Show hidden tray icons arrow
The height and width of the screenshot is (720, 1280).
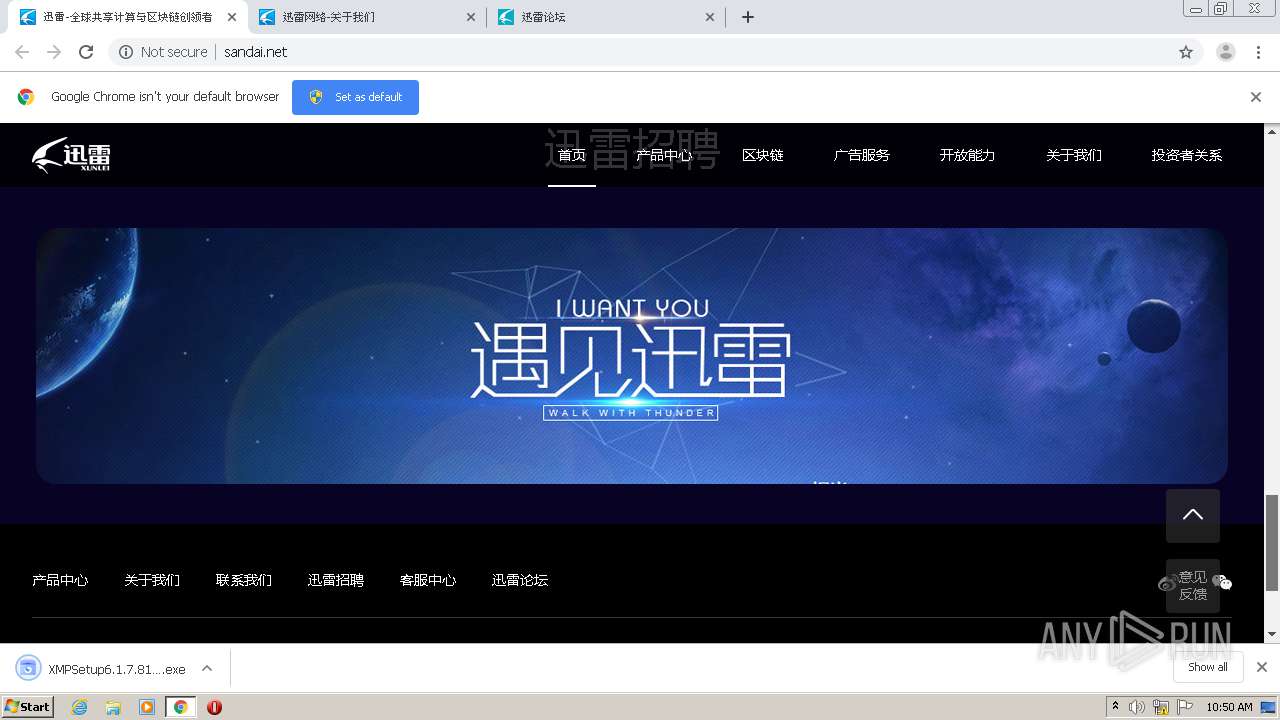pyautogui.click(x=1116, y=707)
